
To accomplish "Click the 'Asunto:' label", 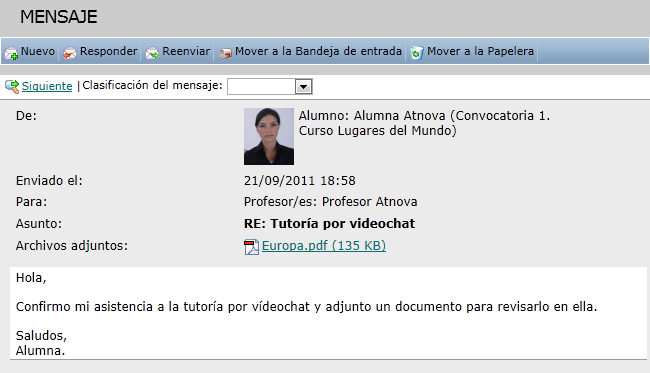I will pyautogui.click(x=39, y=224).
